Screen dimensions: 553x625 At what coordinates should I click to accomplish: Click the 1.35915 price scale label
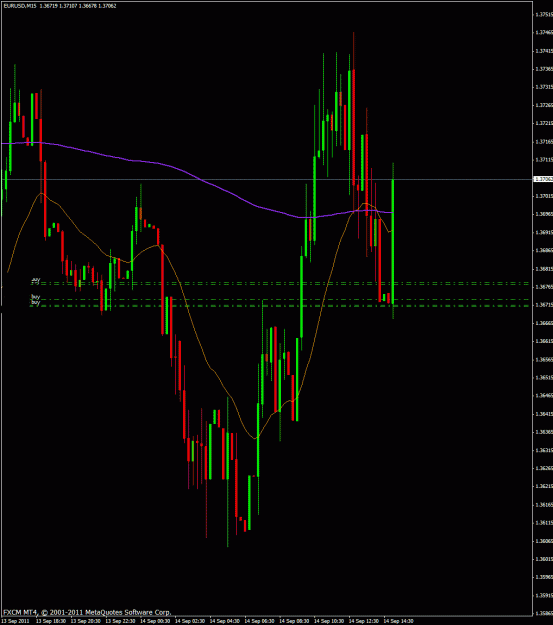point(544,596)
